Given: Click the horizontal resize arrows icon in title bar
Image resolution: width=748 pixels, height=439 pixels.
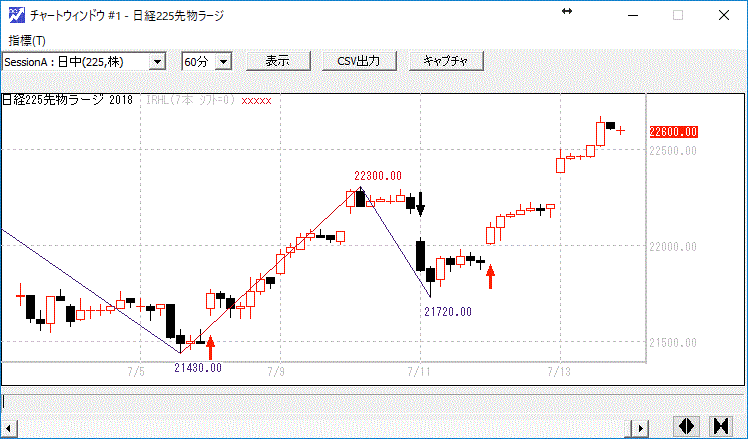Looking at the screenshot, I should [567, 11].
